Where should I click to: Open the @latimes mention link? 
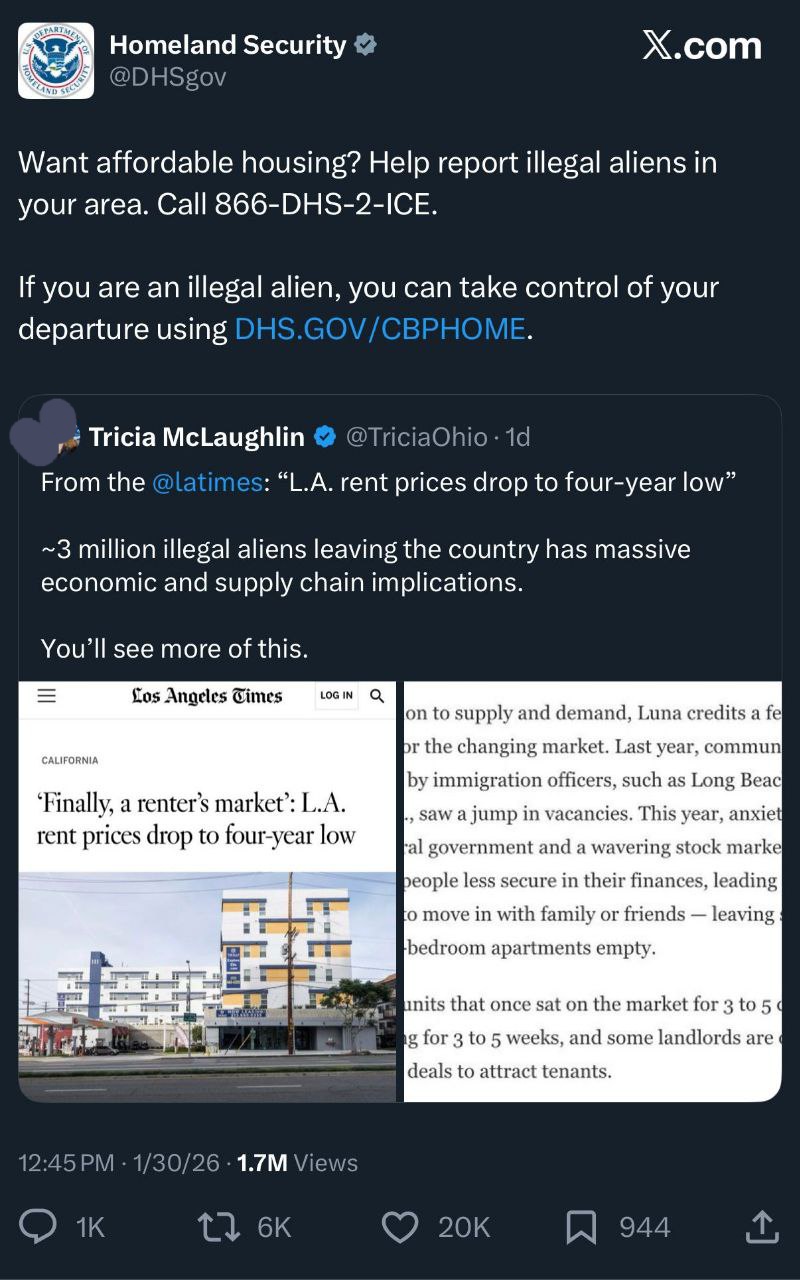(207, 482)
